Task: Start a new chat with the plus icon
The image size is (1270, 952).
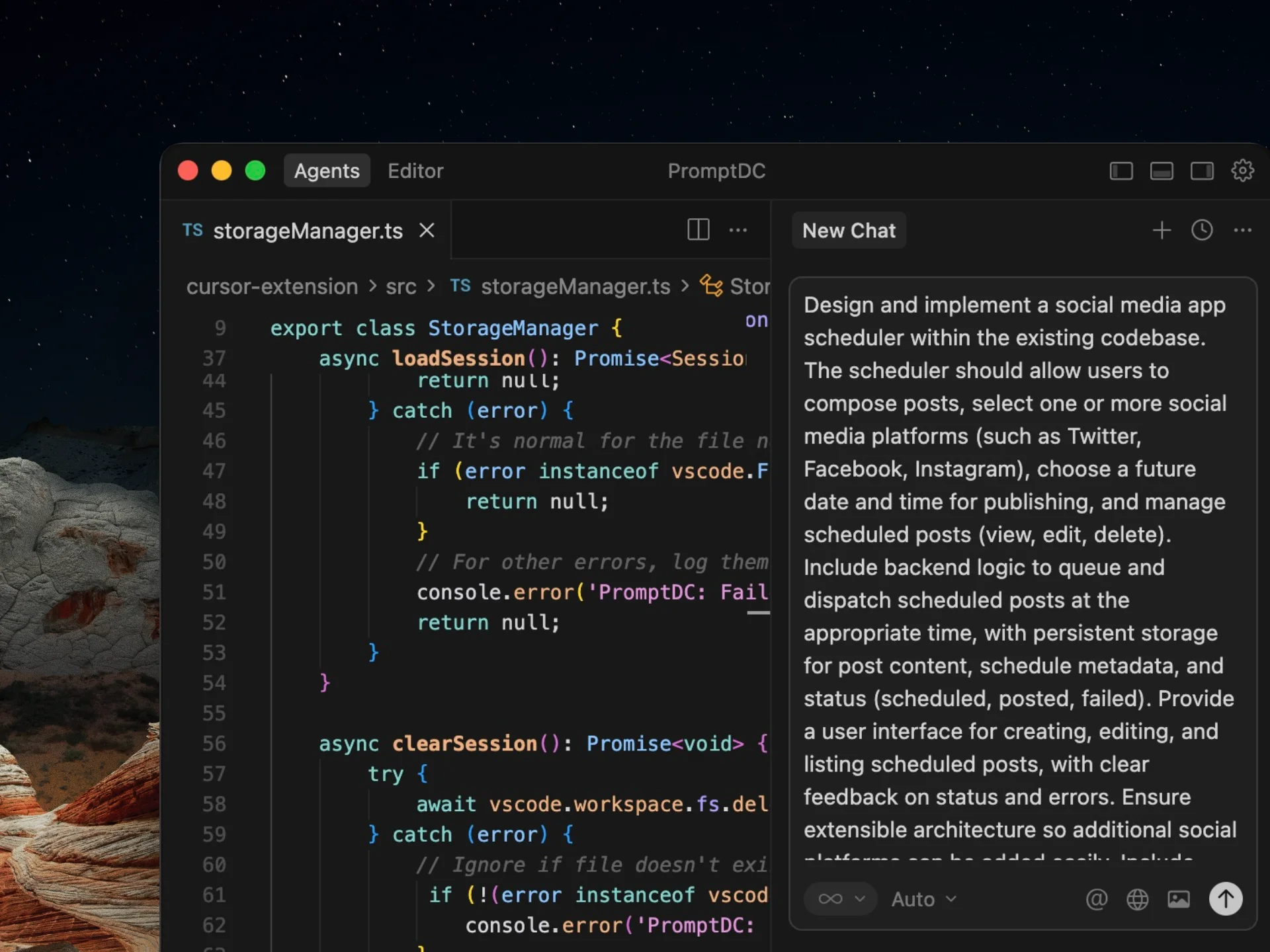Action: click(1162, 230)
